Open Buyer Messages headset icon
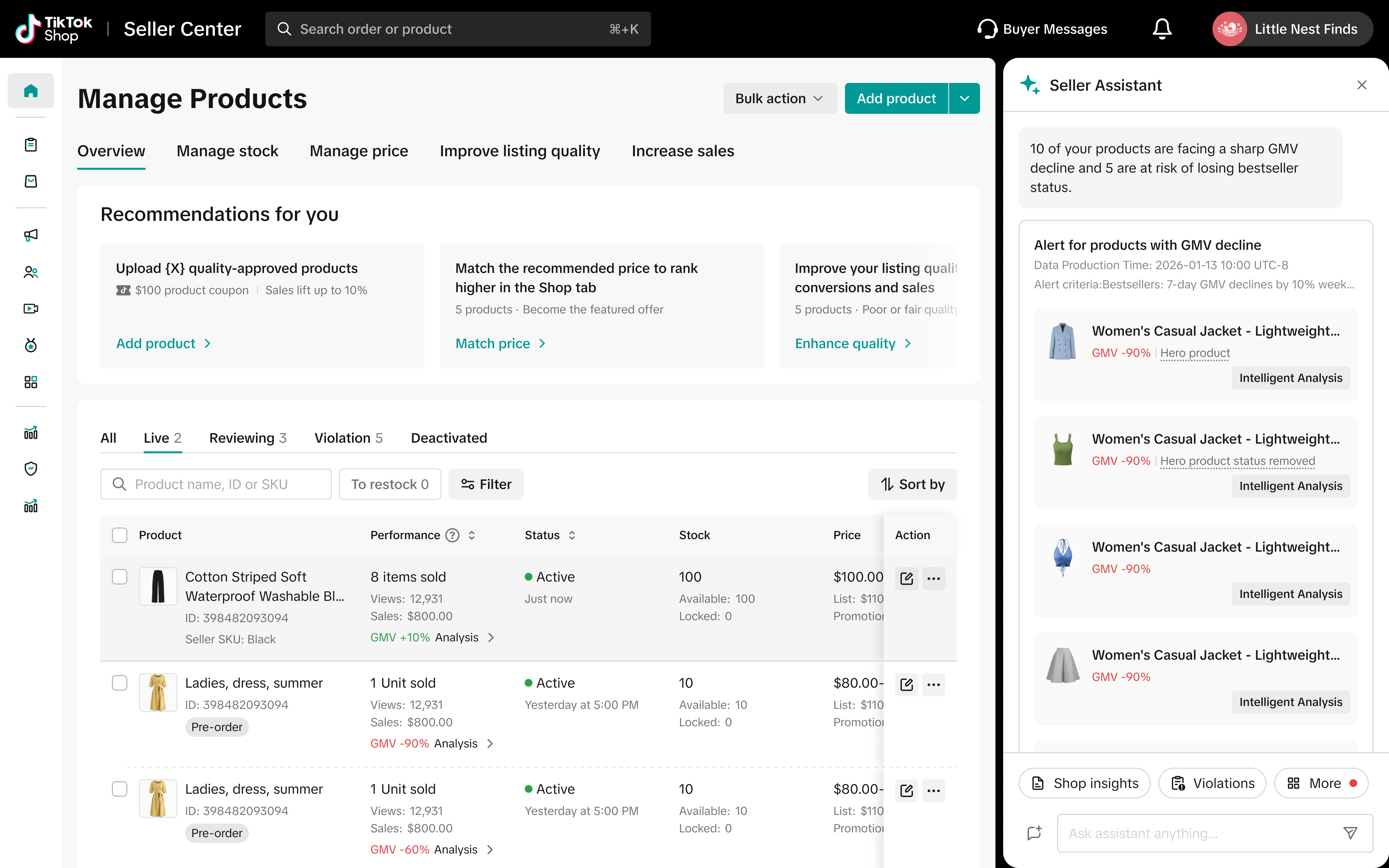 (987, 29)
